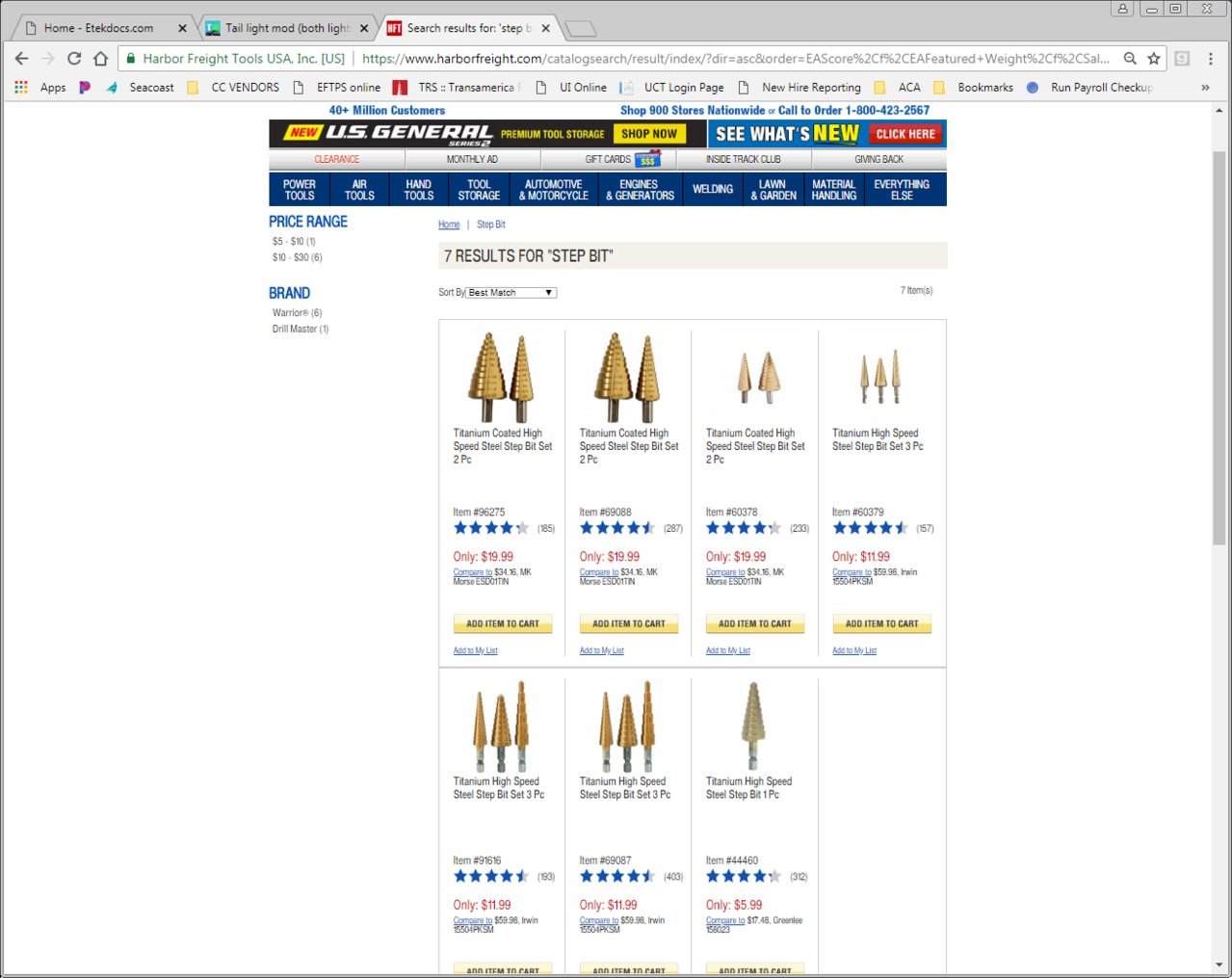This screenshot has width=1232, height=978.
Task: Open product image for item #96275
Action: 501,379
